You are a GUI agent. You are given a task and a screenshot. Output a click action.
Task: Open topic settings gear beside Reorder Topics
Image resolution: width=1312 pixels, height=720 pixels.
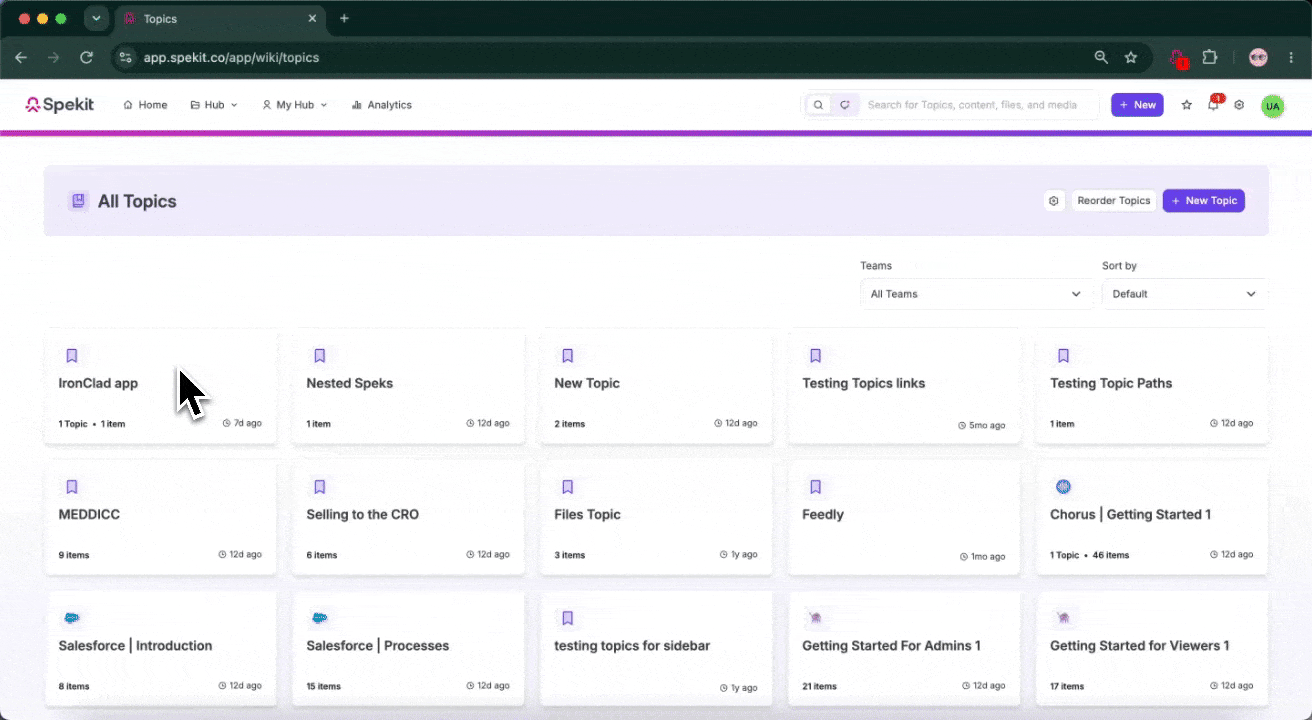pyautogui.click(x=1054, y=201)
